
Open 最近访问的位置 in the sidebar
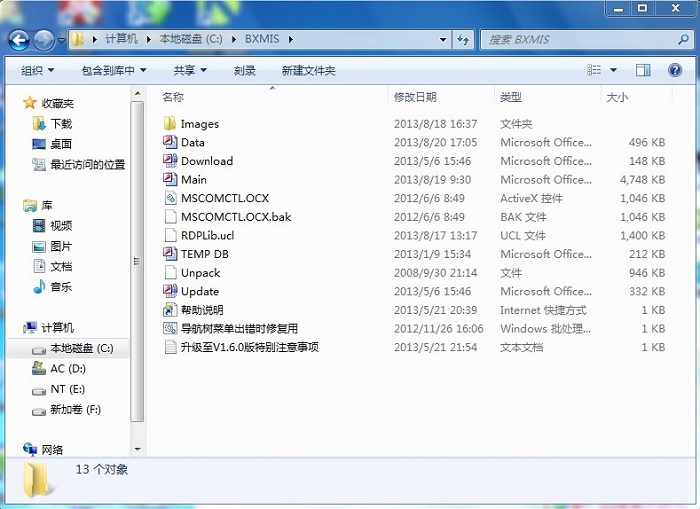88,165
